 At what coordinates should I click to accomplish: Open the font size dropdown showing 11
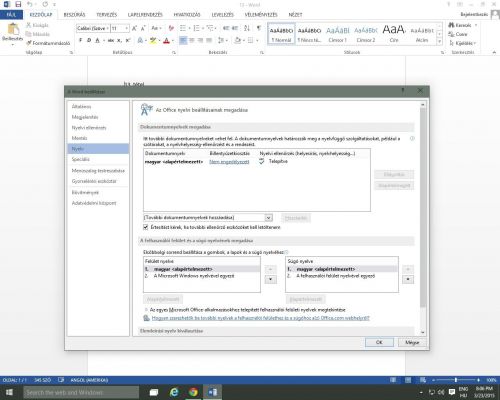pyautogui.click(x=127, y=28)
